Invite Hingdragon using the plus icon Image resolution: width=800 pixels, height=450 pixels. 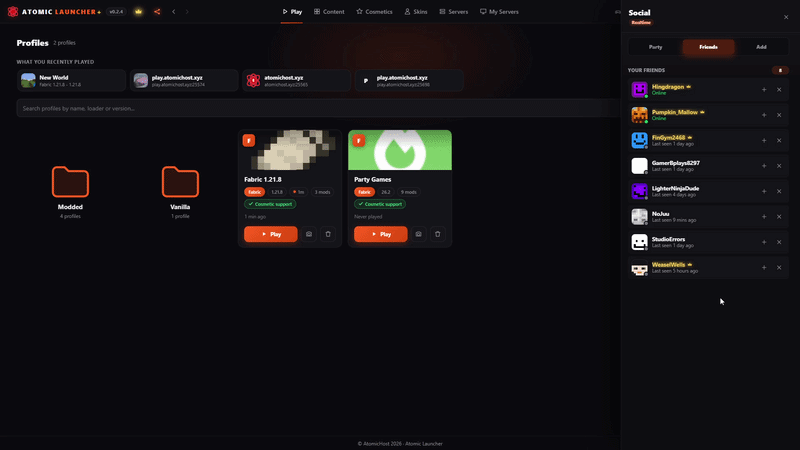click(x=764, y=90)
